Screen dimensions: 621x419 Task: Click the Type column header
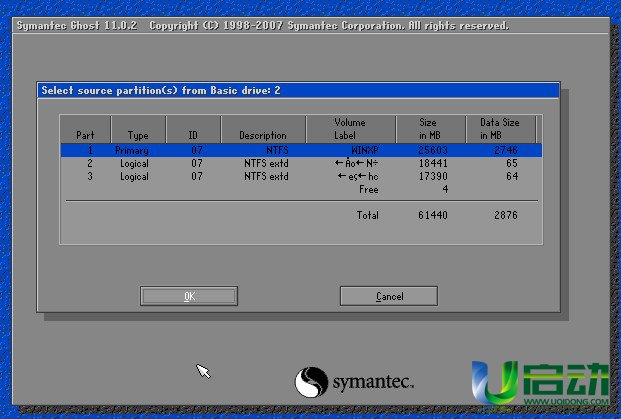coord(138,130)
